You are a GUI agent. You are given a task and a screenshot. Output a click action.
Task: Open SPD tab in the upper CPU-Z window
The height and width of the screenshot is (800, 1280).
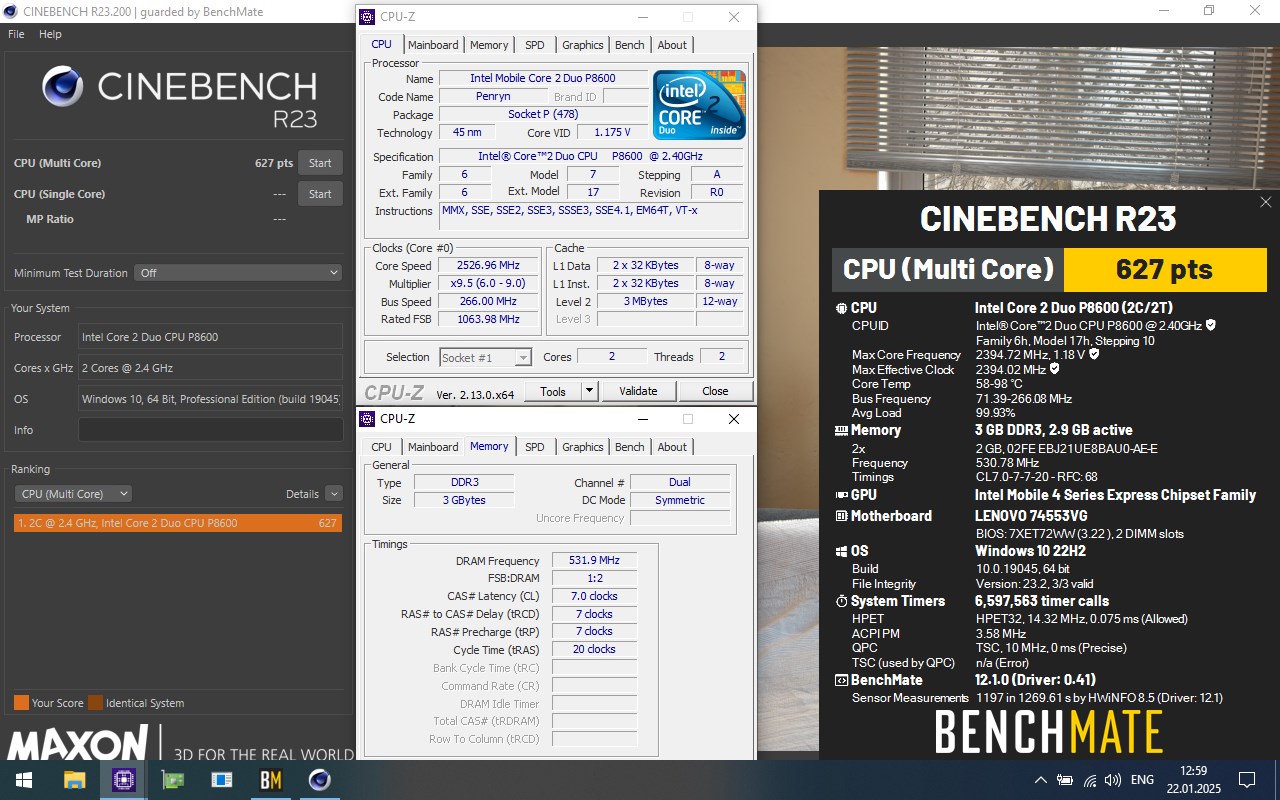pos(535,45)
